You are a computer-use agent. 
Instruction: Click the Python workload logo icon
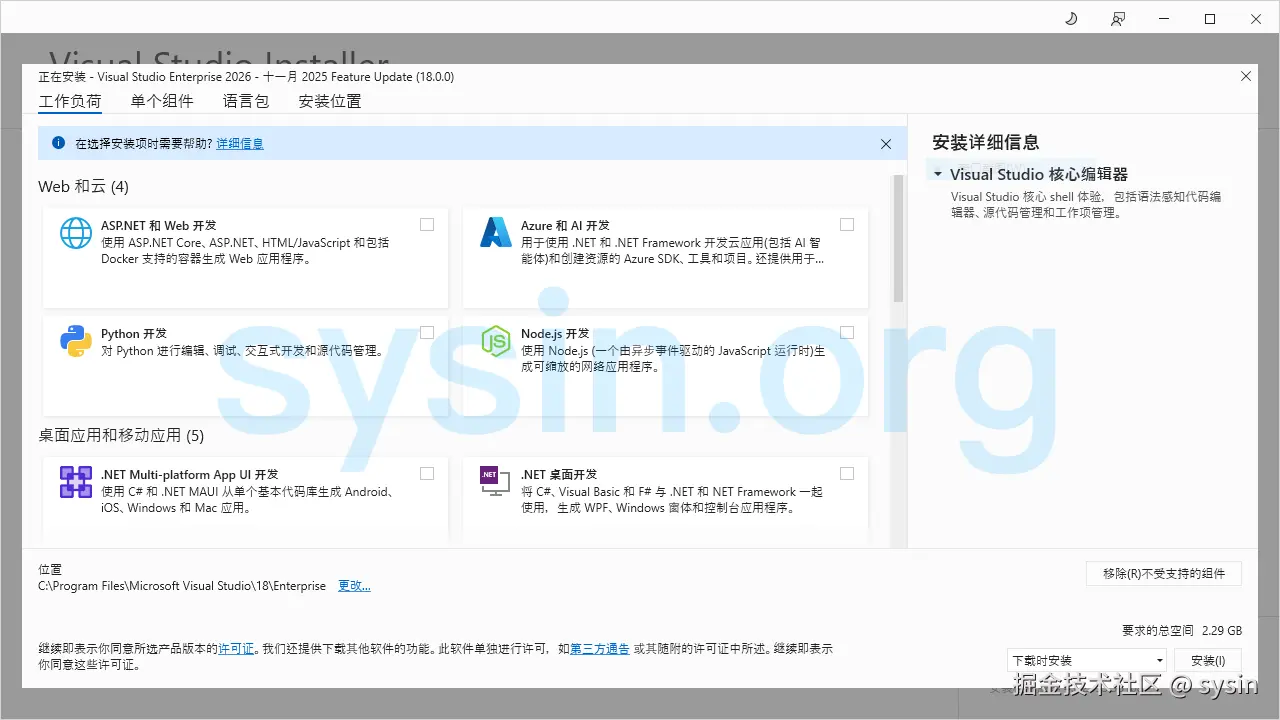click(76, 341)
